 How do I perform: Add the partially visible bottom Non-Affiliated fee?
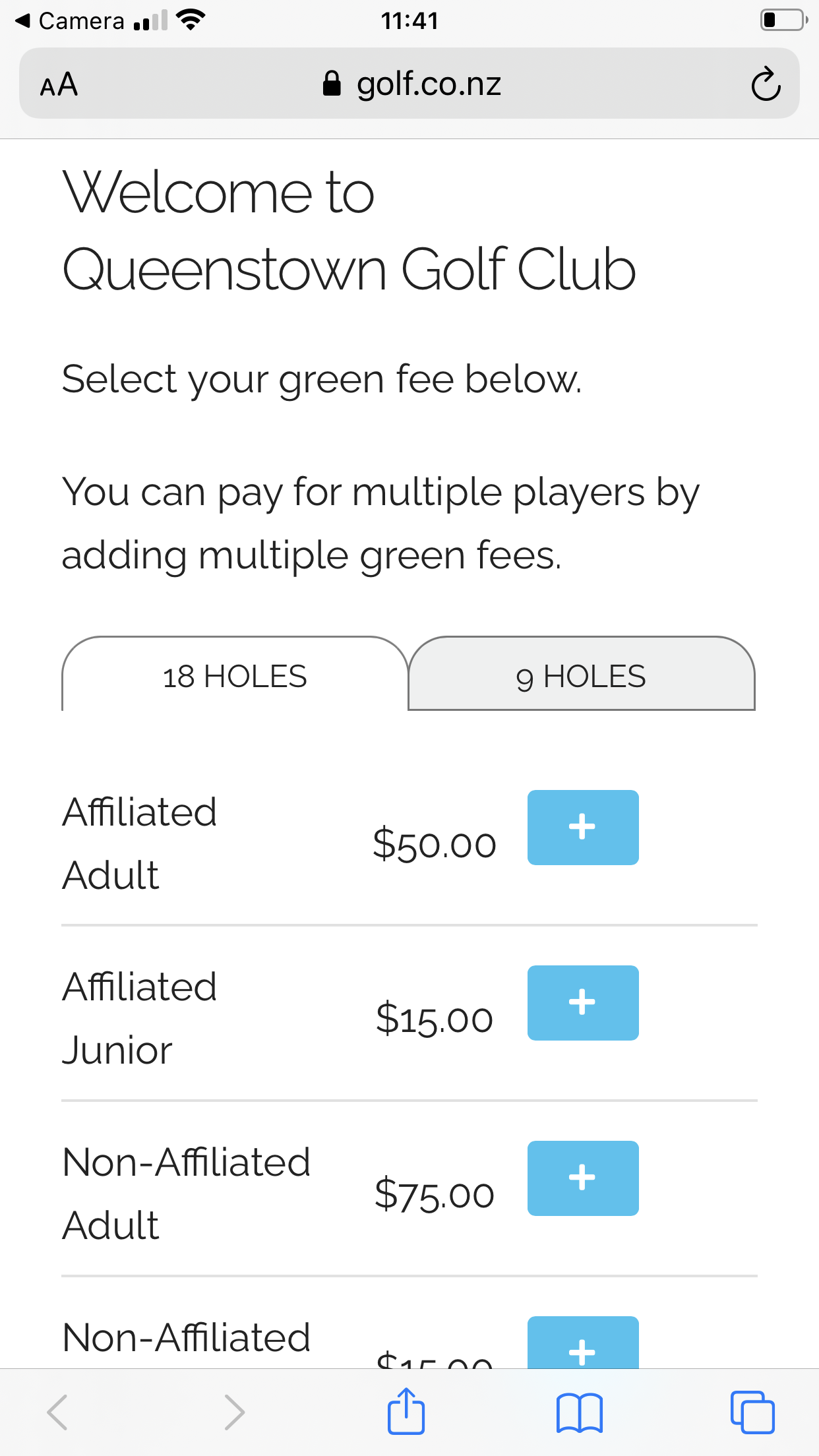coord(583,1344)
